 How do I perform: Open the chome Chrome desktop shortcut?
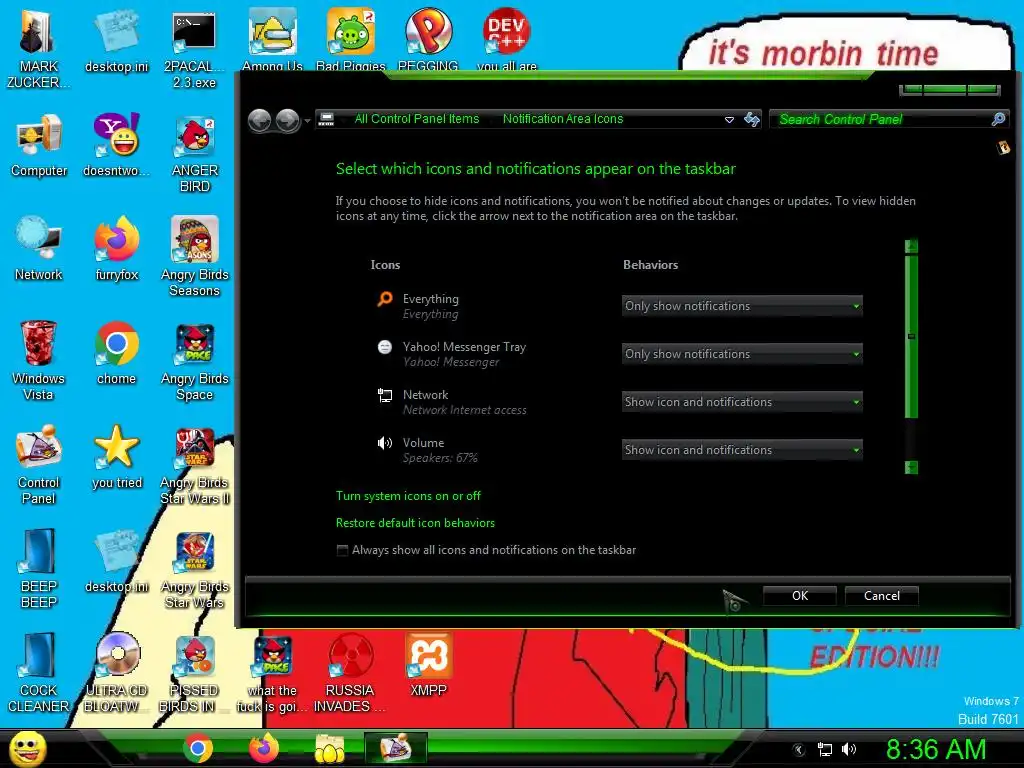click(116, 353)
